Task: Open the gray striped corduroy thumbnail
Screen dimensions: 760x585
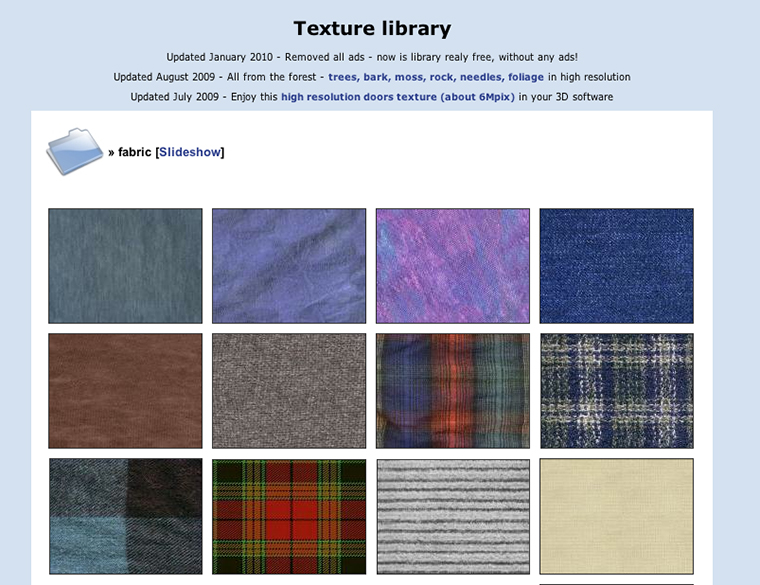Action: coord(453,517)
